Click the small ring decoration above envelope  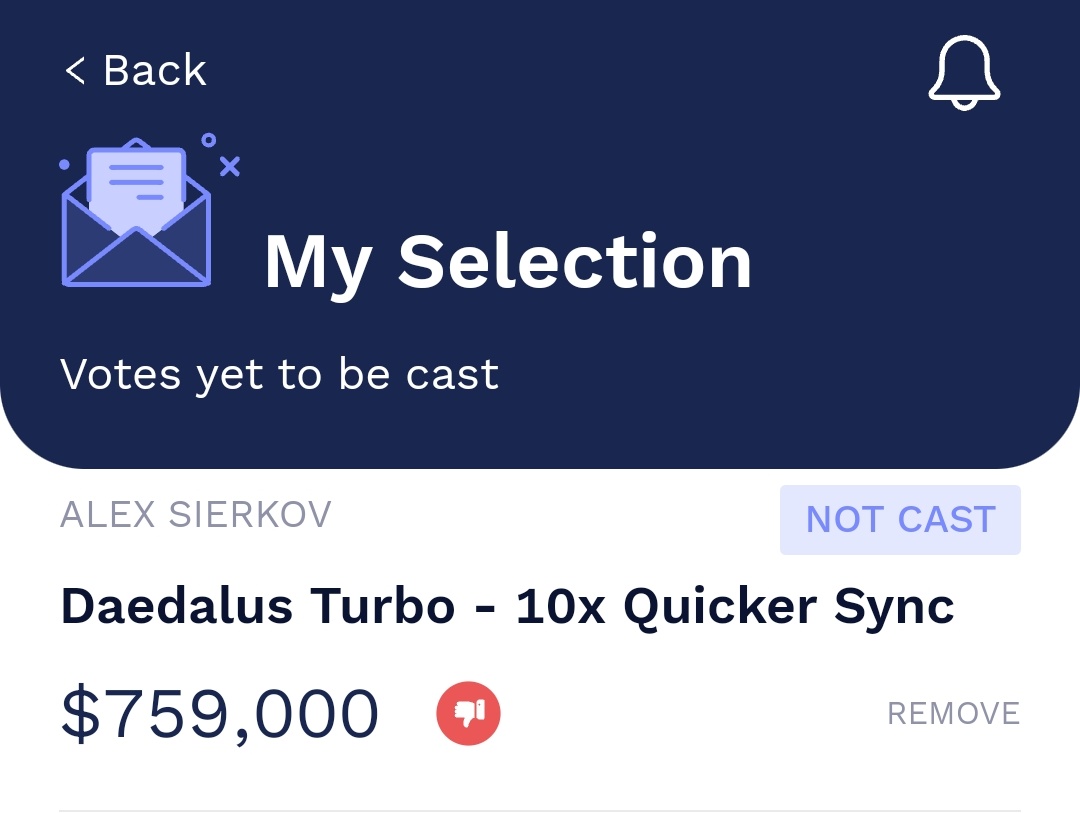209,141
